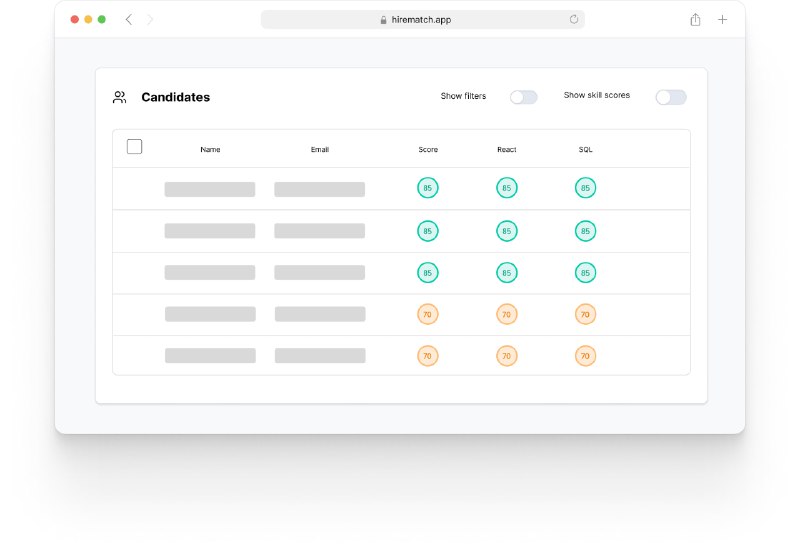Enable the Show filters toggle
Image resolution: width=800 pixels, height=556 pixels.
click(523, 97)
